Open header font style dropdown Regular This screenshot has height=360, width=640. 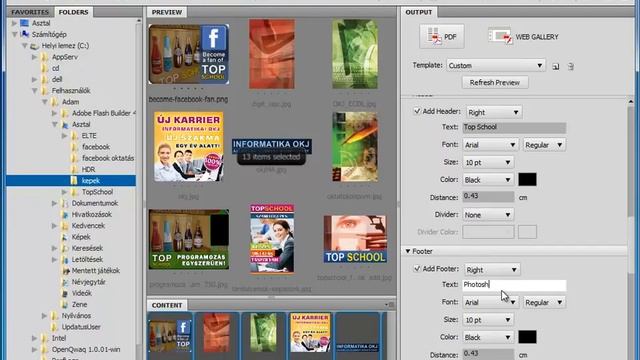pyautogui.click(x=544, y=145)
